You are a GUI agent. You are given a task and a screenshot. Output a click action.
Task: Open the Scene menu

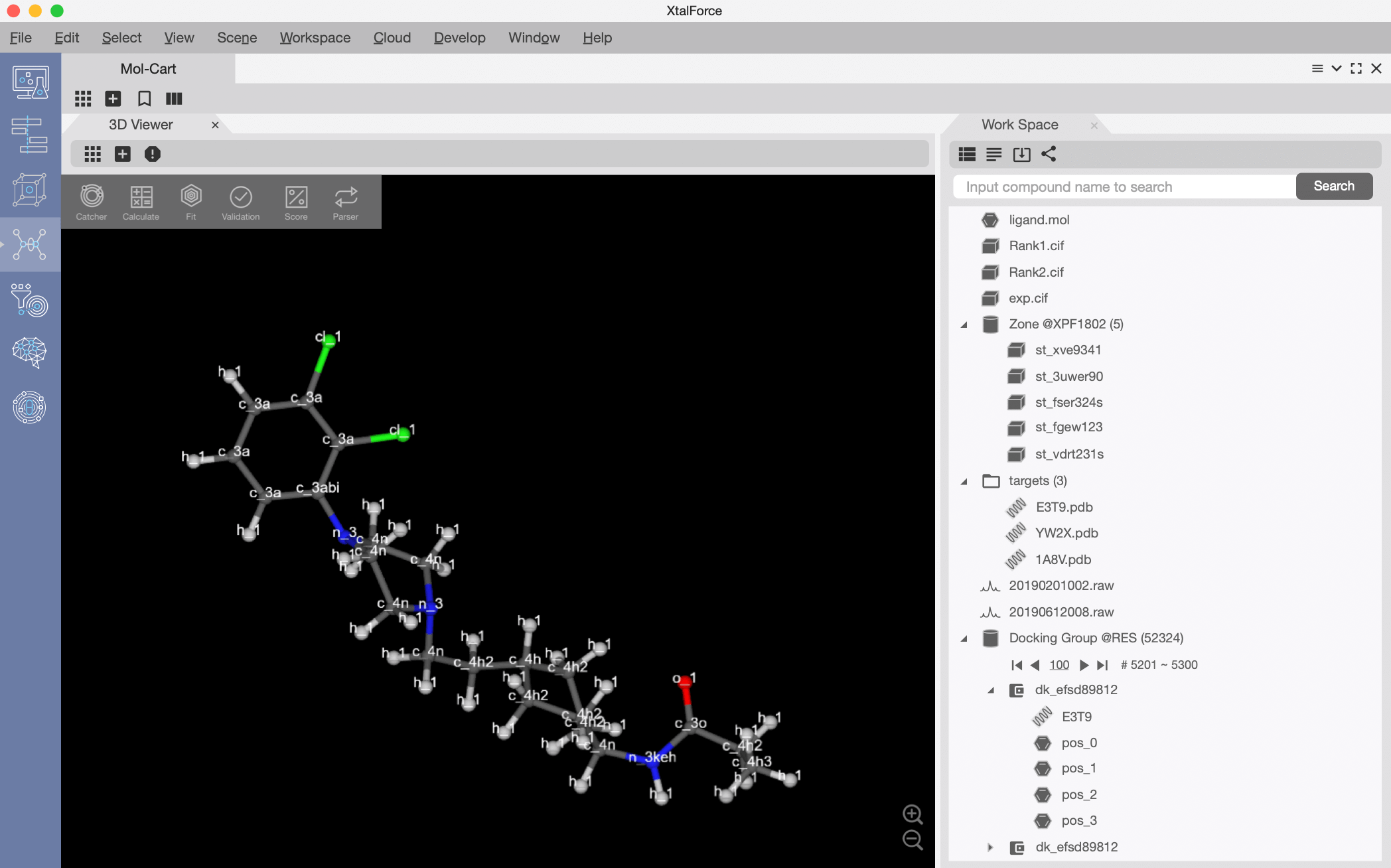236,38
